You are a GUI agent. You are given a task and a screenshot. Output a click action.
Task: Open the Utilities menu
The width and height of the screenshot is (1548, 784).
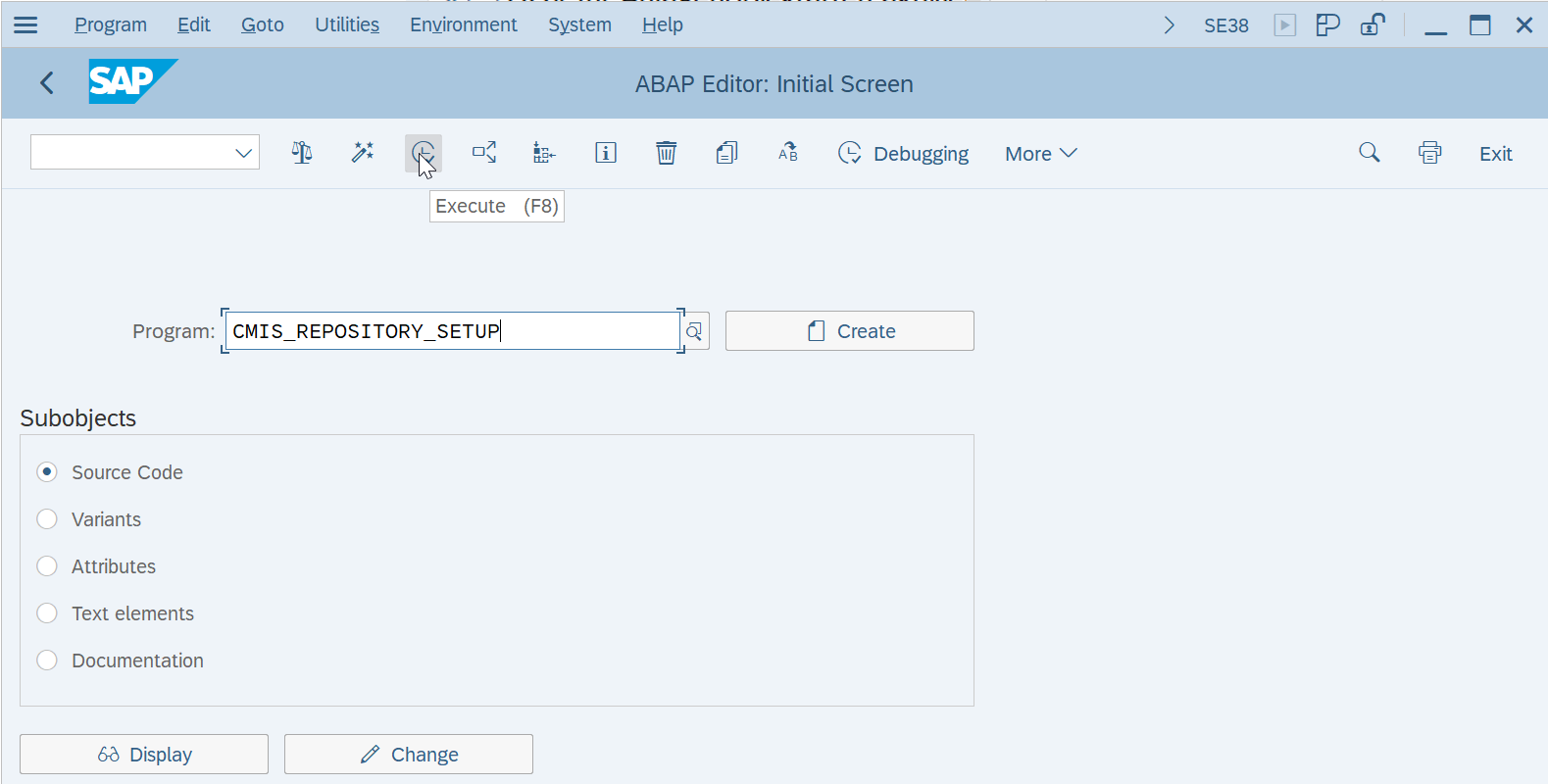click(347, 25)
